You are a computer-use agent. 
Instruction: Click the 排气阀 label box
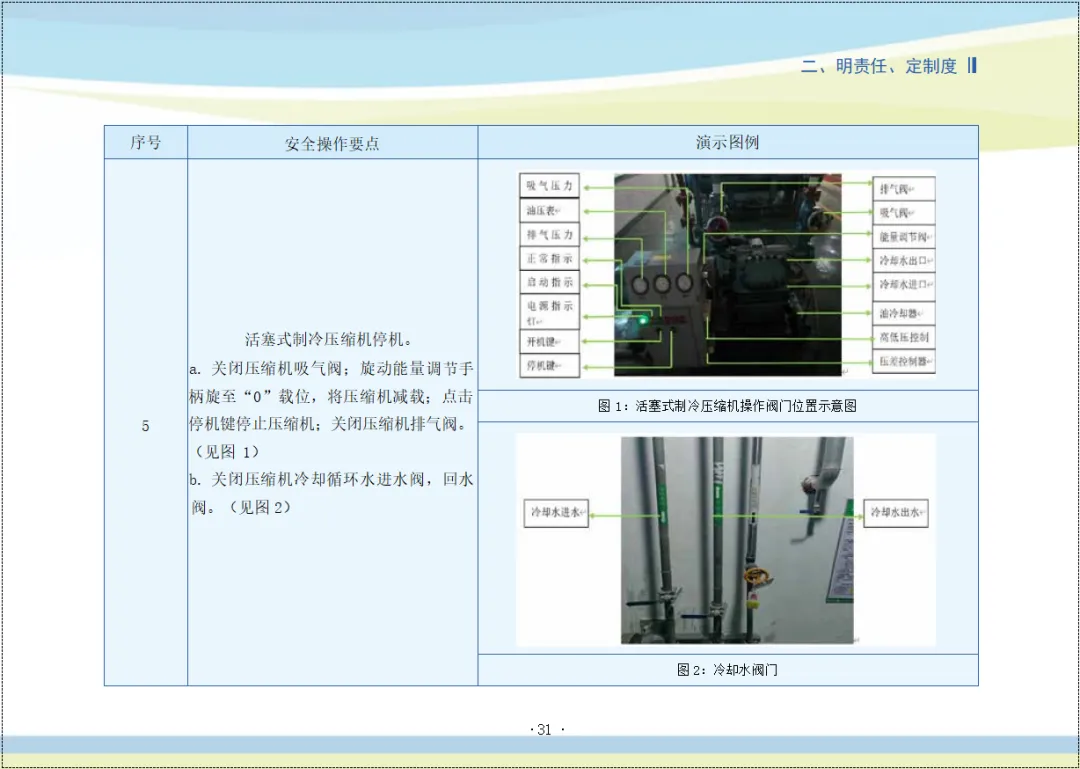point(904,188)
